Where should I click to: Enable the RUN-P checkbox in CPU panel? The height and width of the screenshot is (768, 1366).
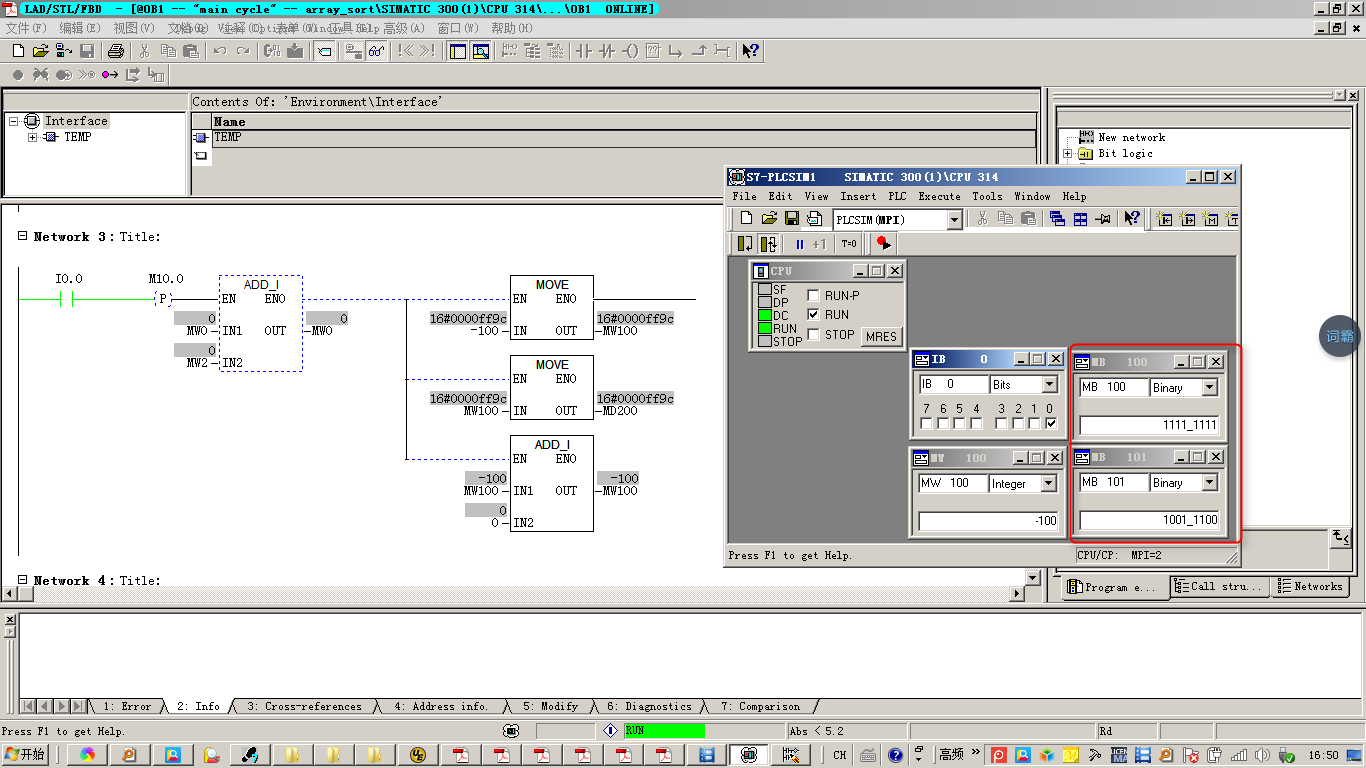(x=814, y=296)
